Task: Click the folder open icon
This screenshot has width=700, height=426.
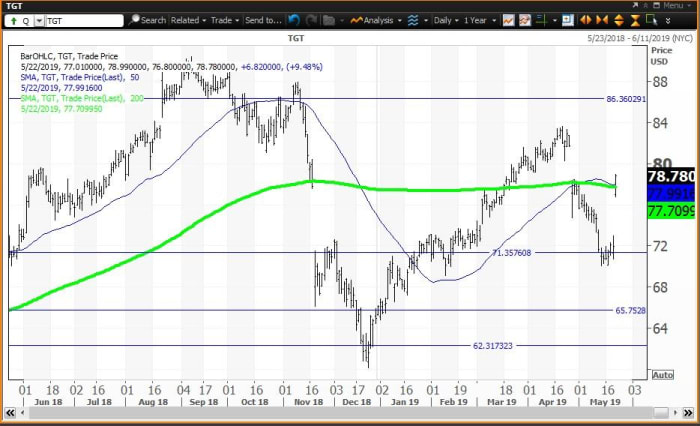Action: coord(329,20)
